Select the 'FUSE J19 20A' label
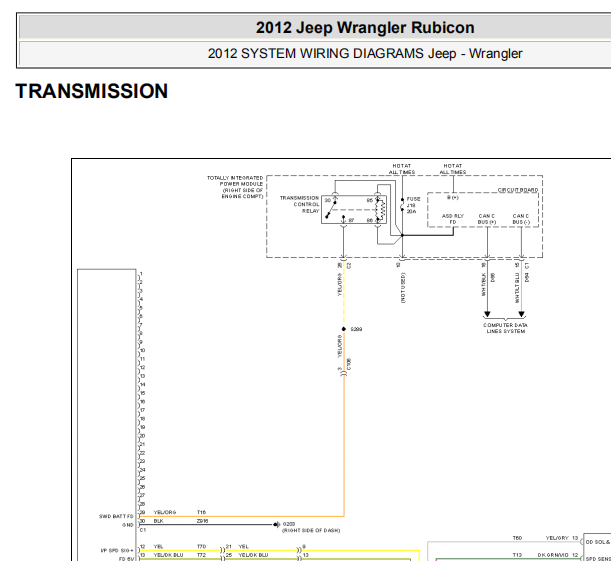Viewport: 611px width, 561px height. 413,205
